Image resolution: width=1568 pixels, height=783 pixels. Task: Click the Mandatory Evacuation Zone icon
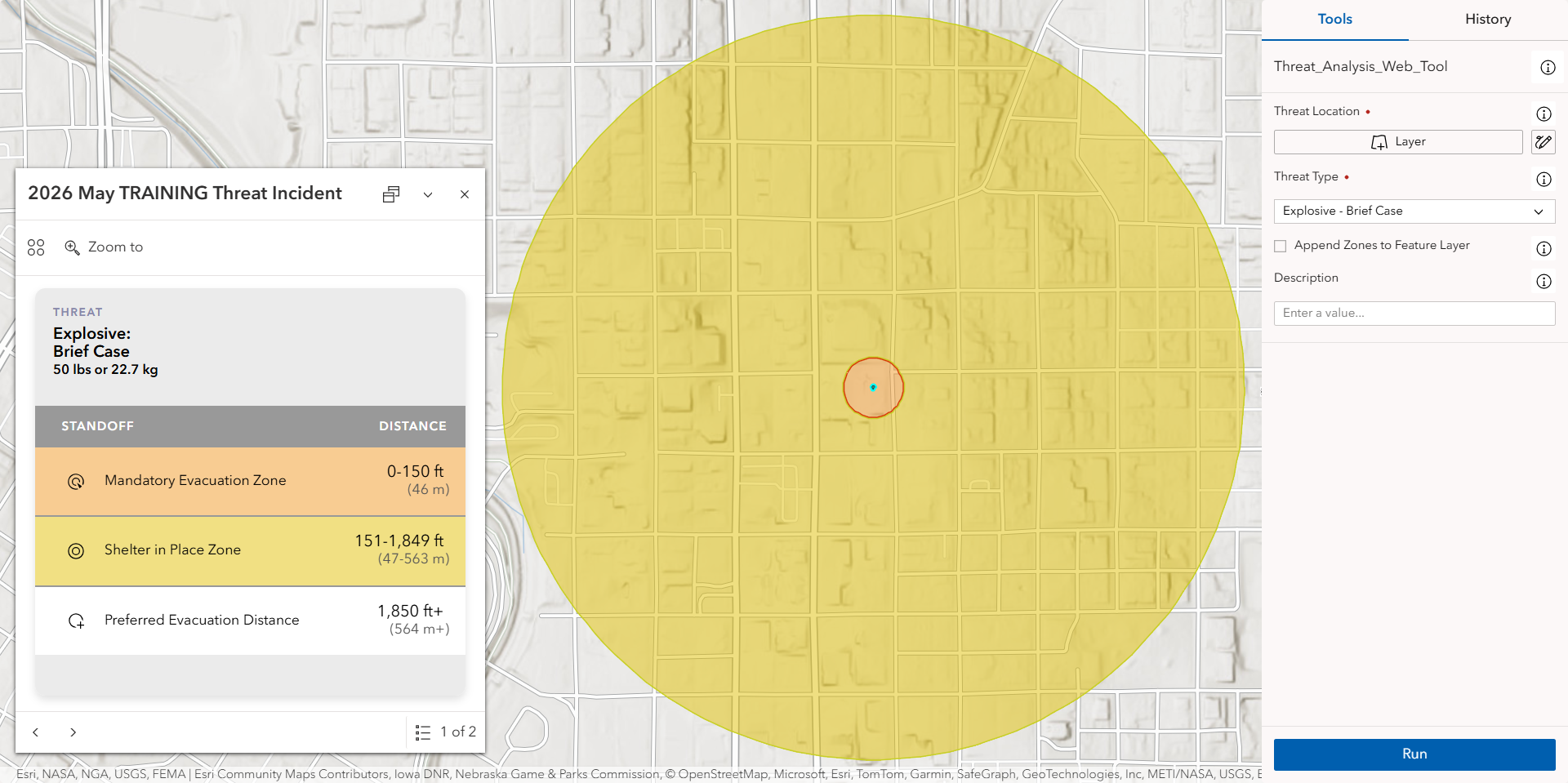click(76, 482)
